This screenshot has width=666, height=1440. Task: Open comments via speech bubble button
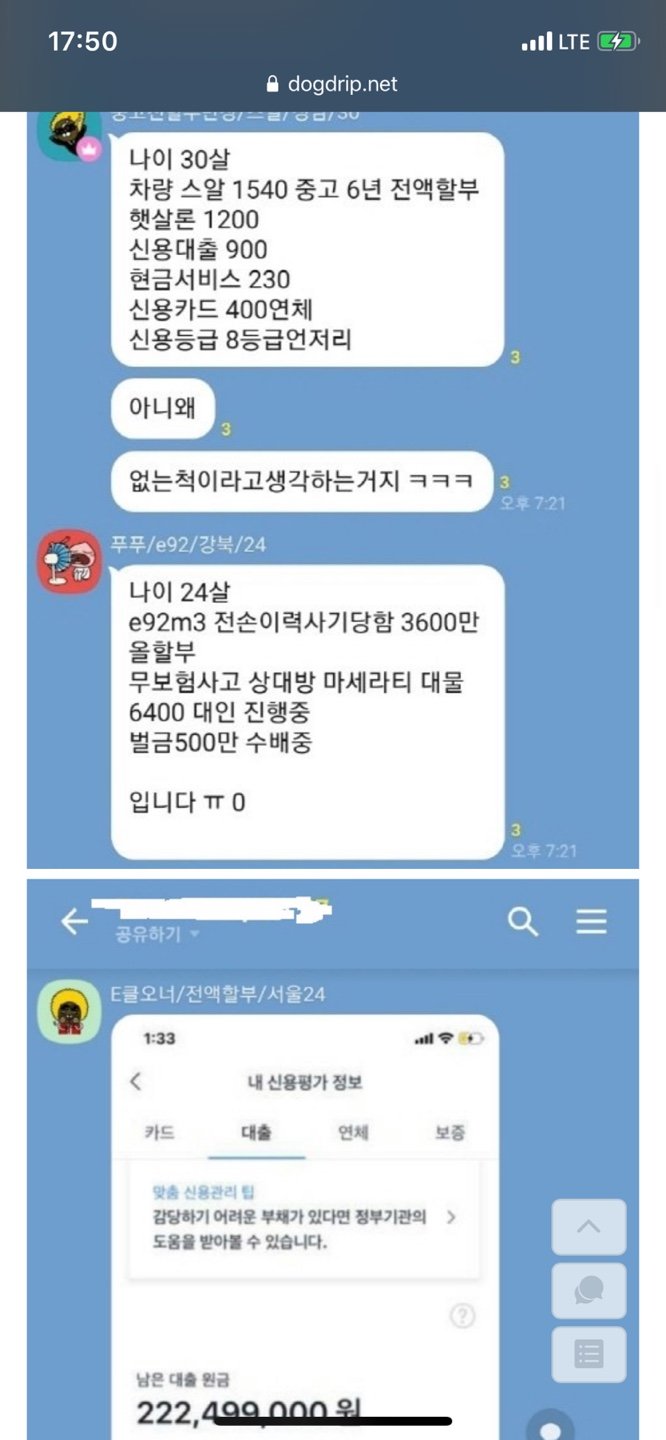point(589,1290)
